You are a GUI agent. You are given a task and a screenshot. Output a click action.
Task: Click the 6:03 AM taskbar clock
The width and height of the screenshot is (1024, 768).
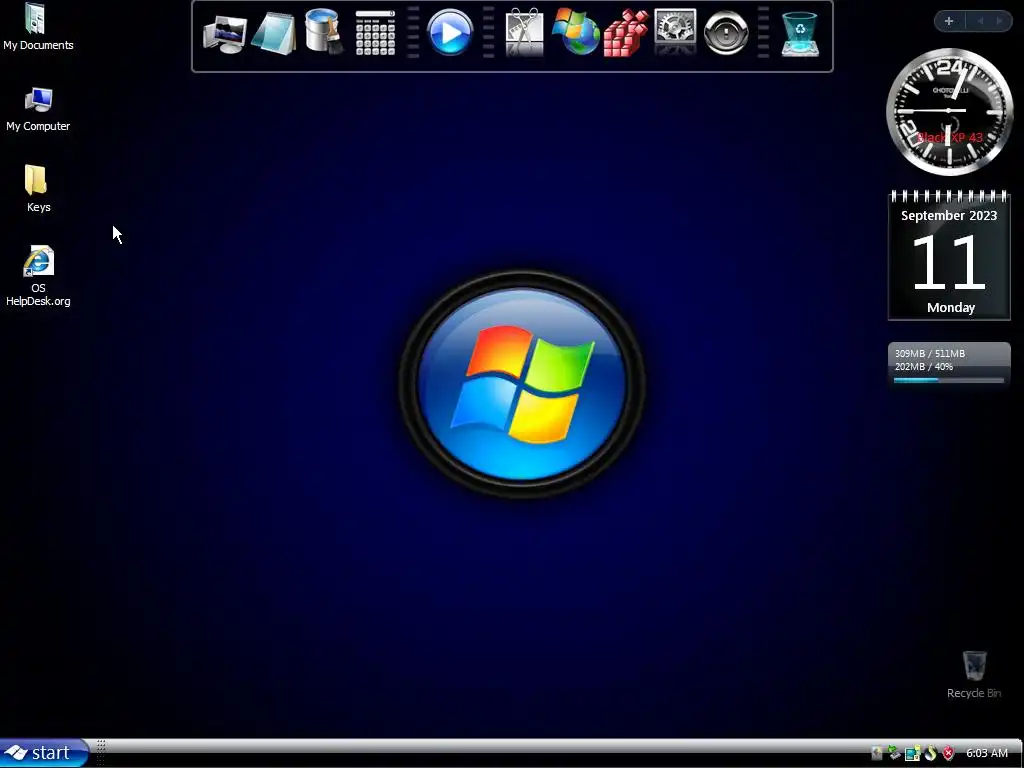986,754
